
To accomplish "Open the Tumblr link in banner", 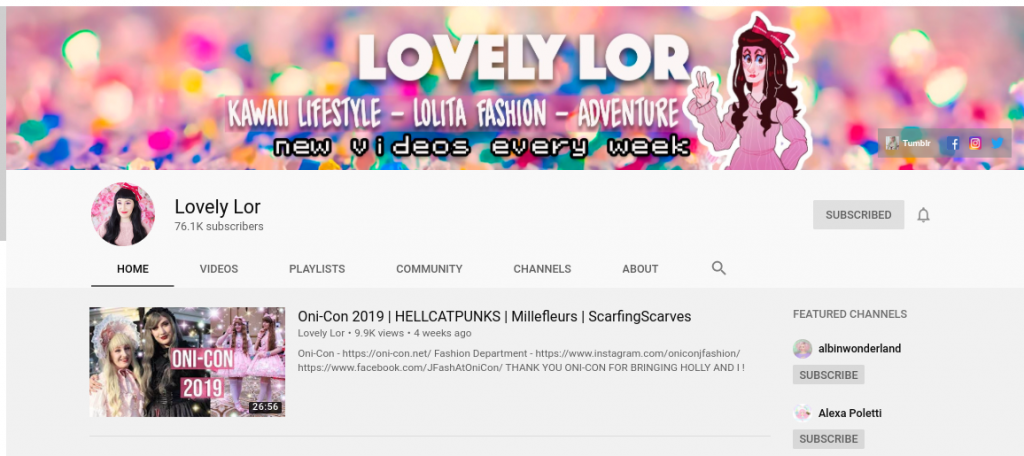I will 908,143.
